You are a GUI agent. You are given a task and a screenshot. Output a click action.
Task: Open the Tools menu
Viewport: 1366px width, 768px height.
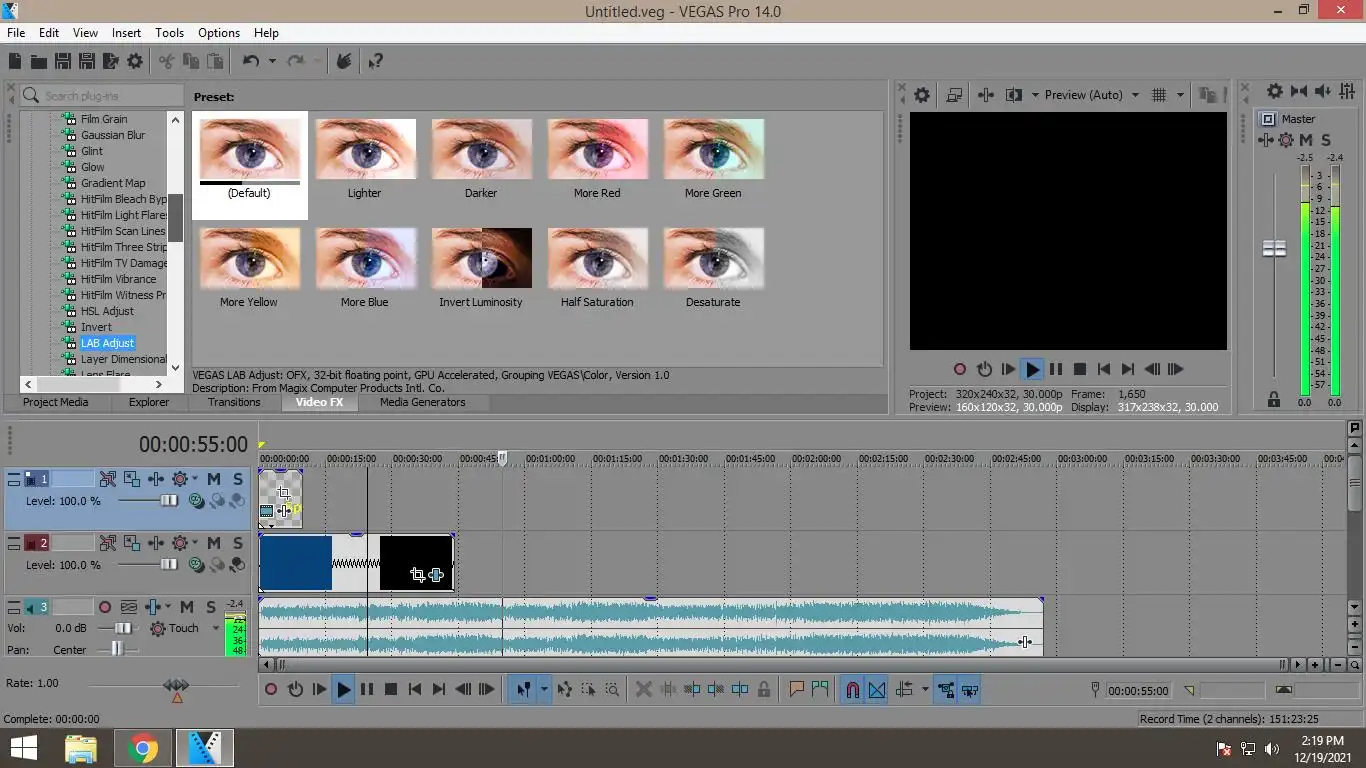[169, 33]
